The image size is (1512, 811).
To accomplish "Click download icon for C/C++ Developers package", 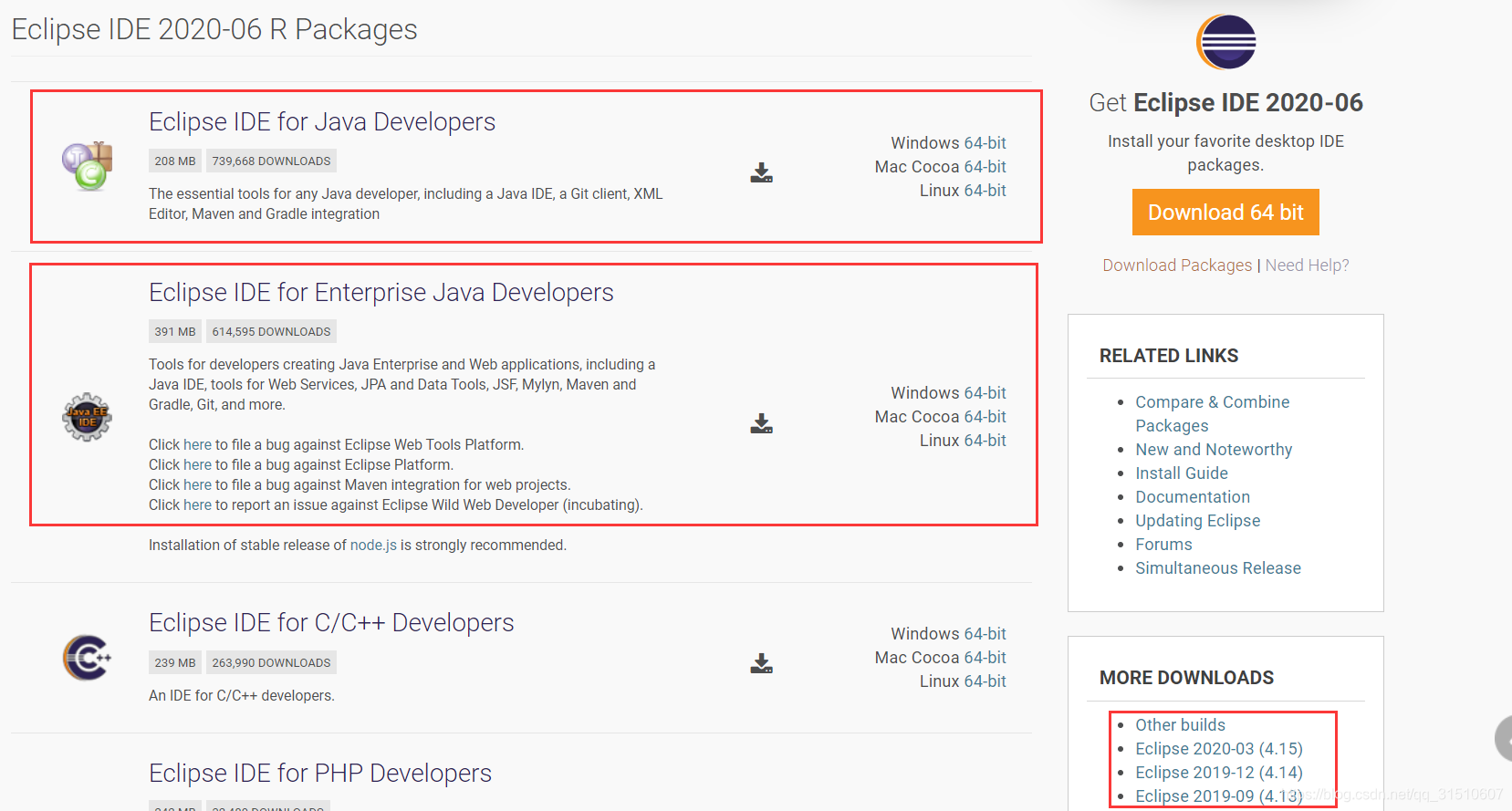I will pos(761,663).
